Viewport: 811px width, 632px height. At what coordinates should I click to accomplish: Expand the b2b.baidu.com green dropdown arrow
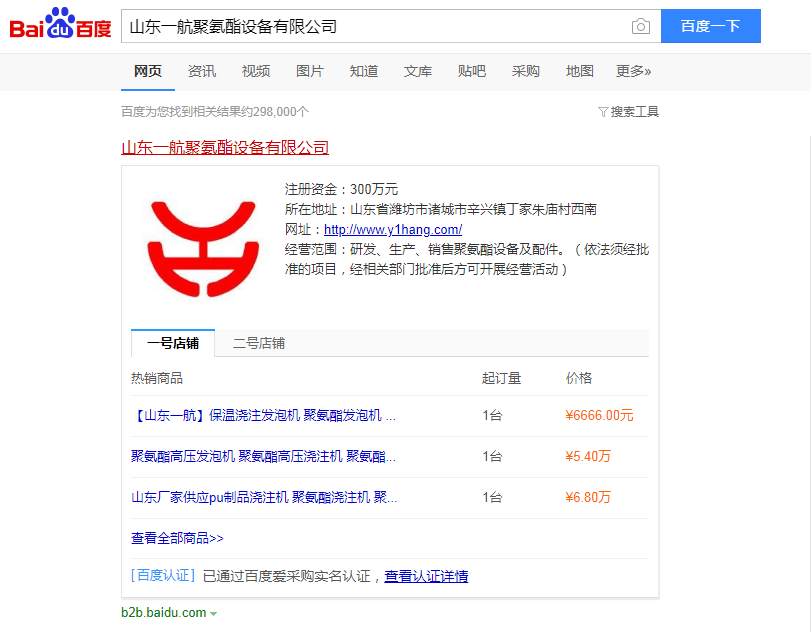(214, 613)
